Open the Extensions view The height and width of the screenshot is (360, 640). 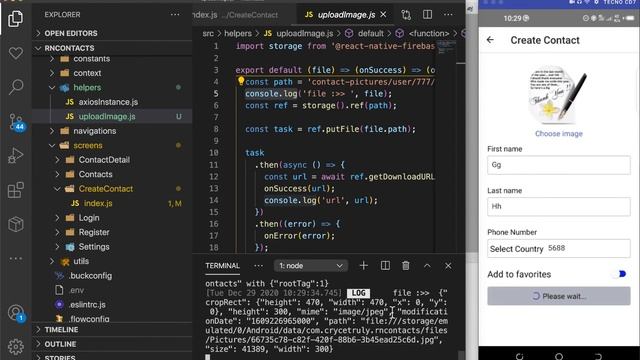point(16,190)
